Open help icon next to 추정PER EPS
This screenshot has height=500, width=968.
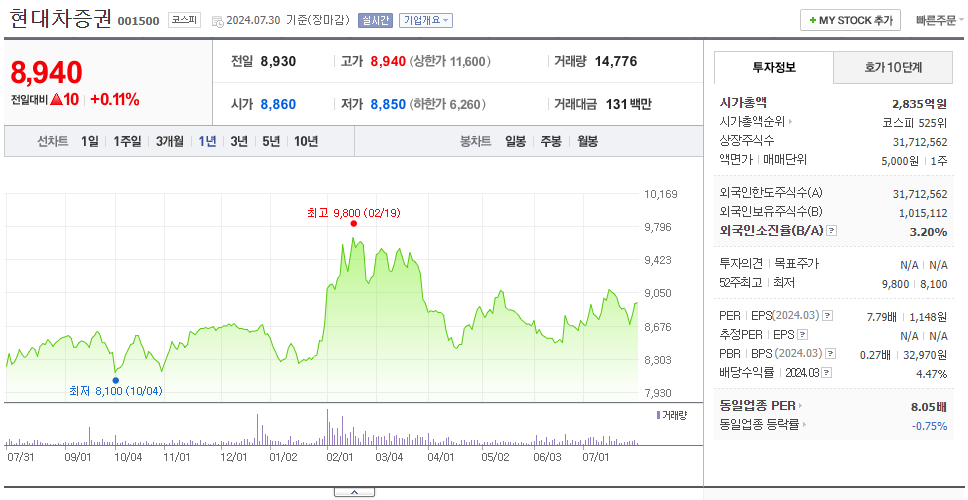coord(803,335)
